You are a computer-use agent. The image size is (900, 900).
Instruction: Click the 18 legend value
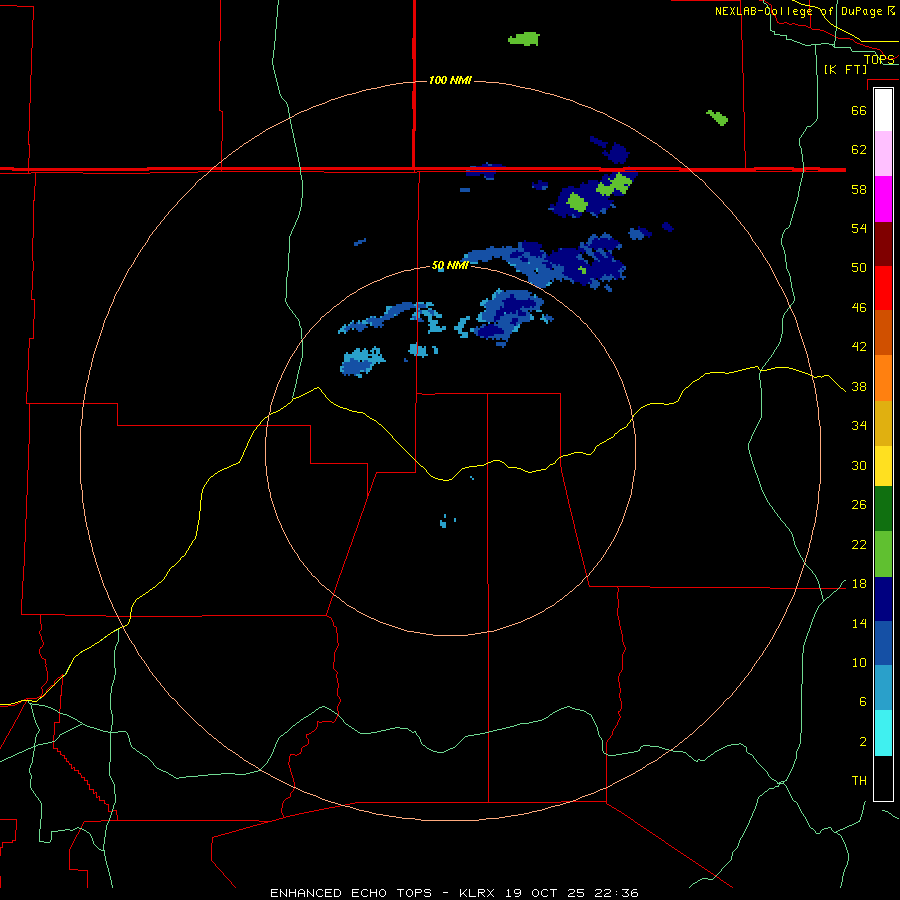pos(859,584)
